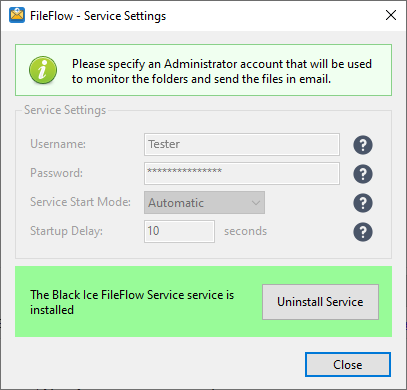Show help for Startup Delay
The height and width of the screenshot is (390, 407).
[x=363, y=232]
